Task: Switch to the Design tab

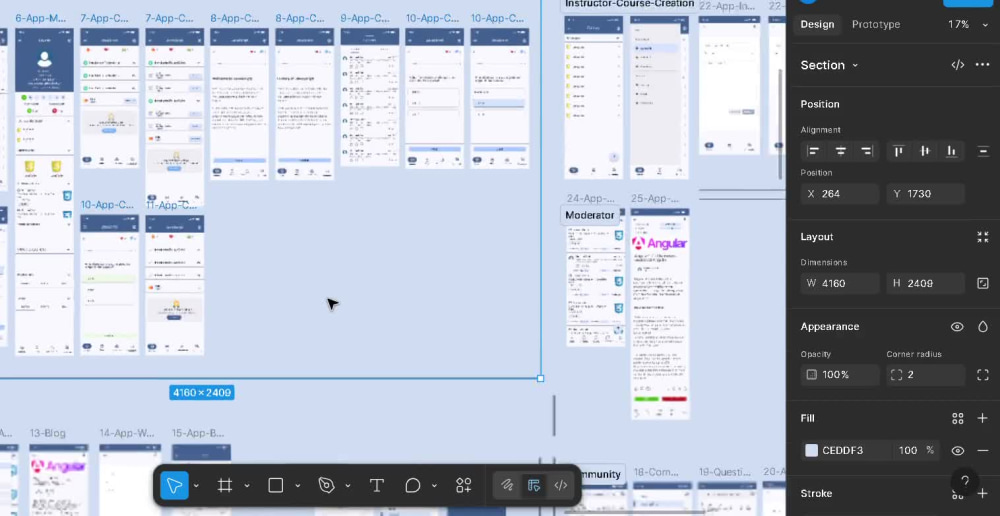Action: (x=817, y=24)
